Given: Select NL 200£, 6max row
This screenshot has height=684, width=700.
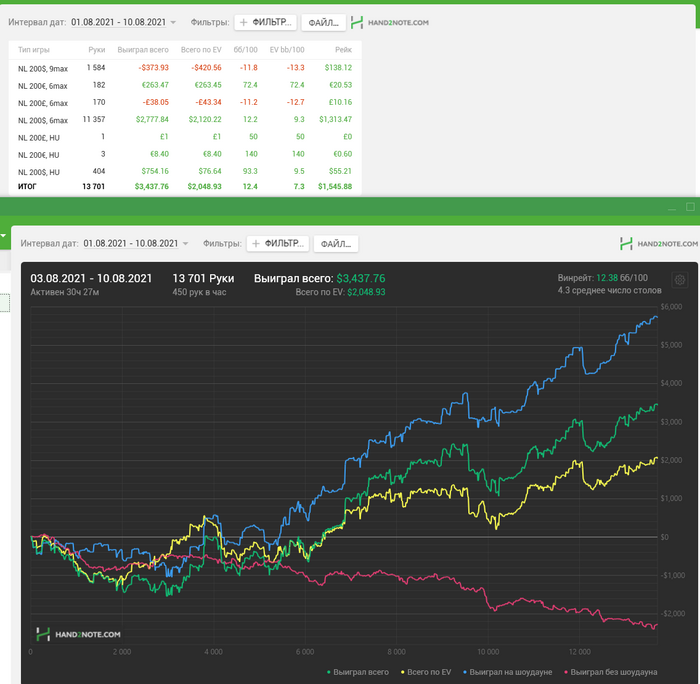Looking at the screenshot, I should tap(185, 103).
